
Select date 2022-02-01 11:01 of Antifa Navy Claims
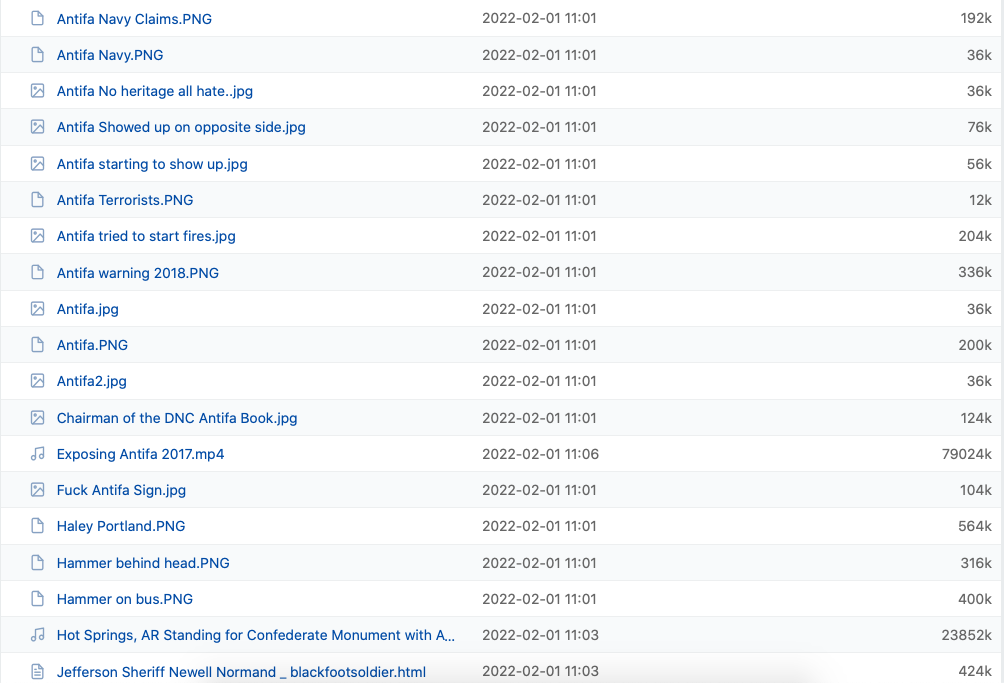[539, 18]
